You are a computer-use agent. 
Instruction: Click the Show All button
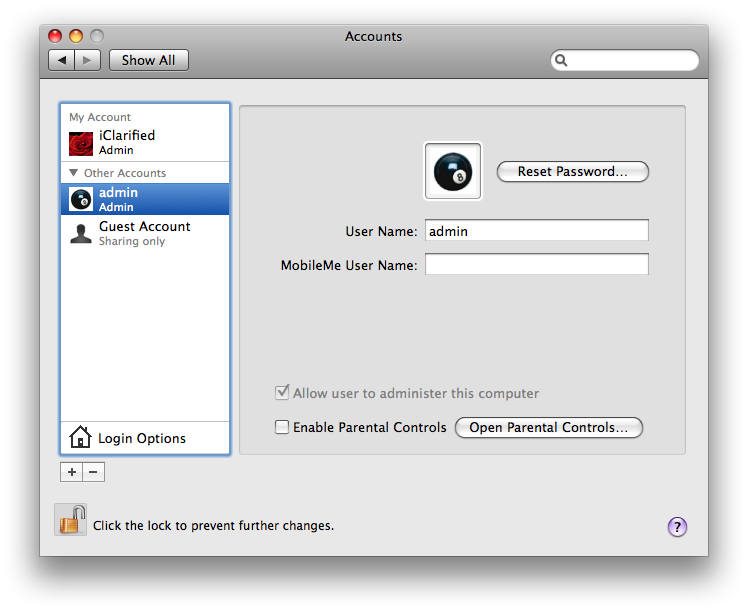point(148,60)
